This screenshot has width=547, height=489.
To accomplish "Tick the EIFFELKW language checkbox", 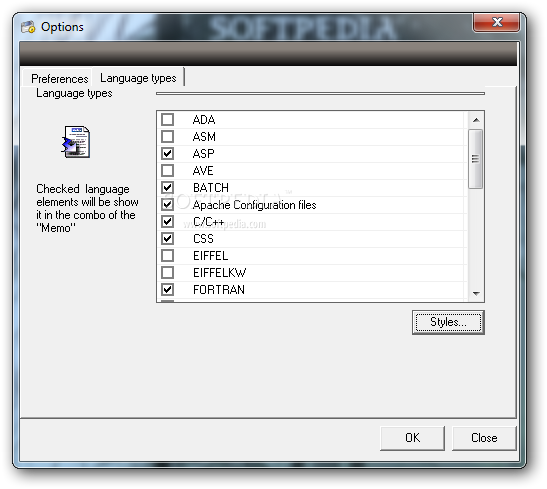I will point(167,272).
